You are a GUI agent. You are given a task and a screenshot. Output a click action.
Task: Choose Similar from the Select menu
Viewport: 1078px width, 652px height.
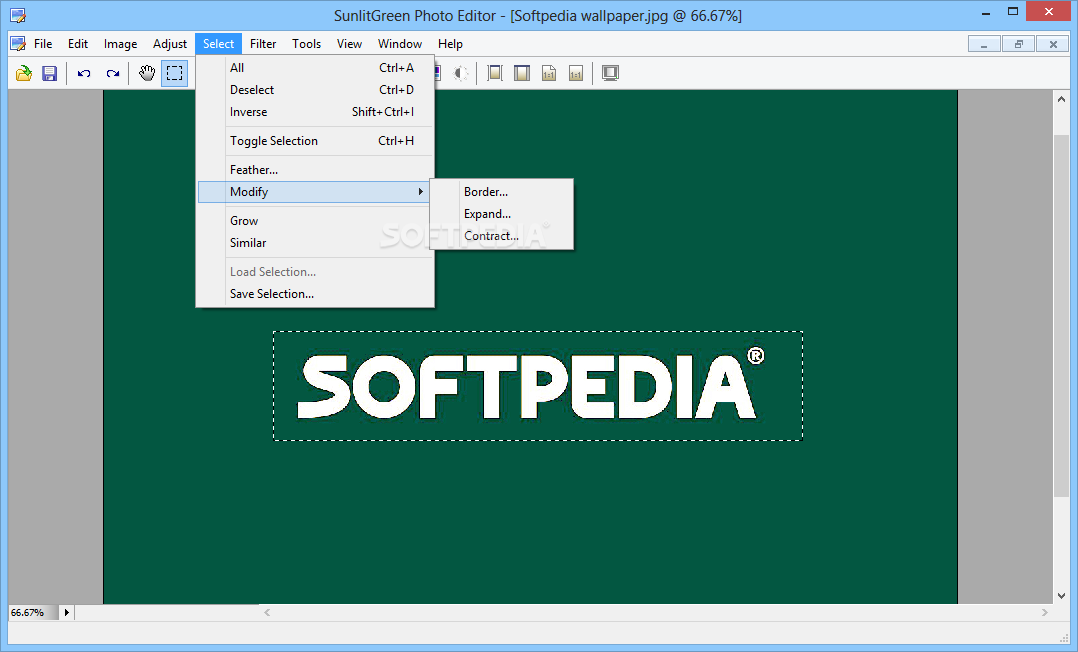pos(316,242)
